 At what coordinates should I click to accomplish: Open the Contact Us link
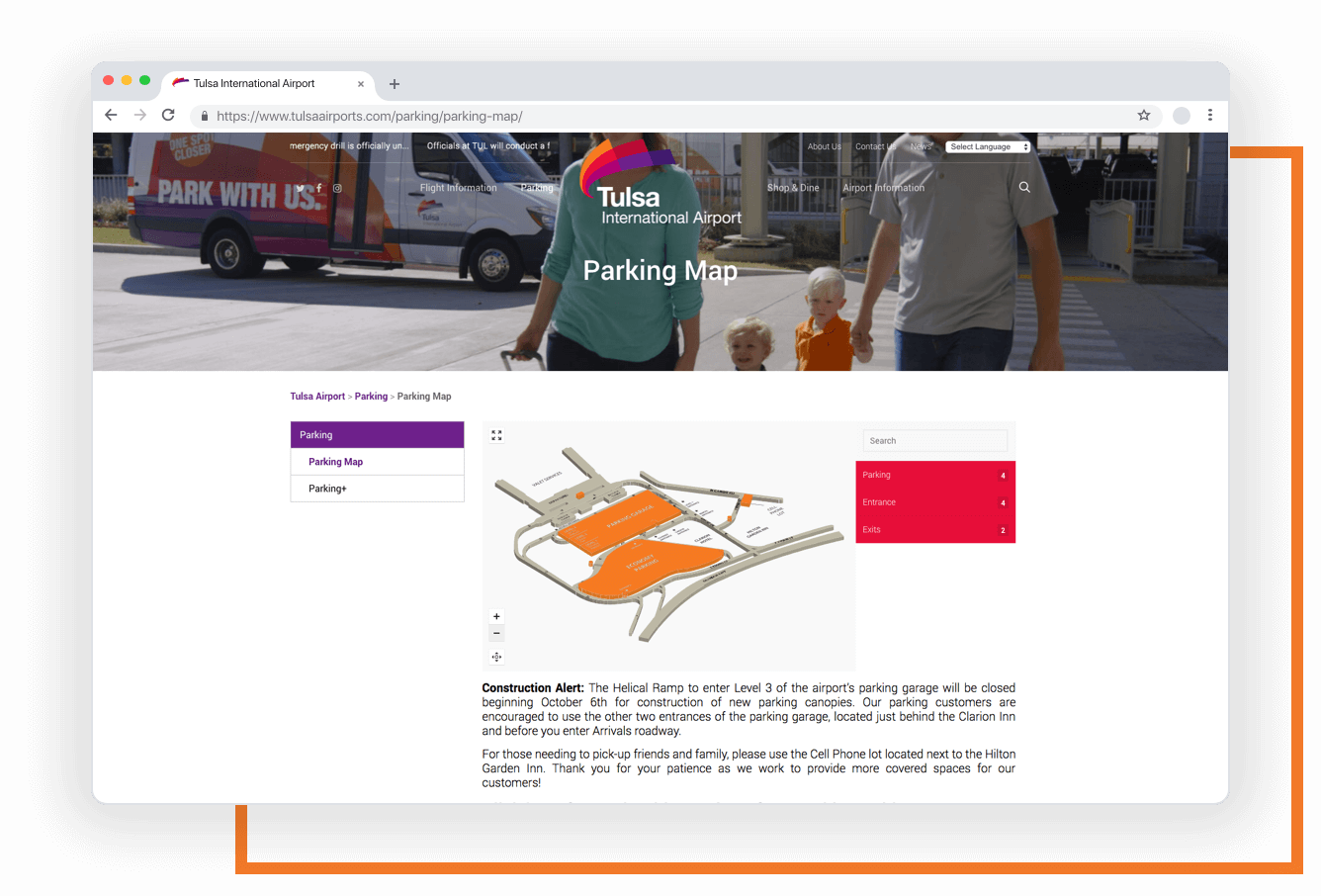point(876,146)
